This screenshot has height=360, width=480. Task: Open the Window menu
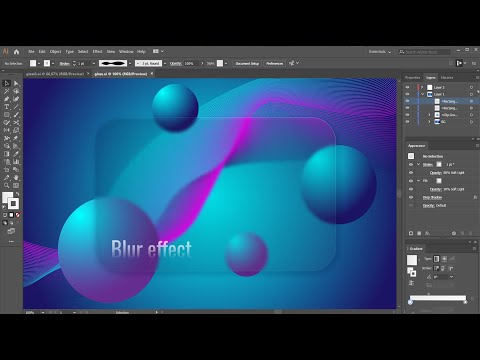point(126,52)
